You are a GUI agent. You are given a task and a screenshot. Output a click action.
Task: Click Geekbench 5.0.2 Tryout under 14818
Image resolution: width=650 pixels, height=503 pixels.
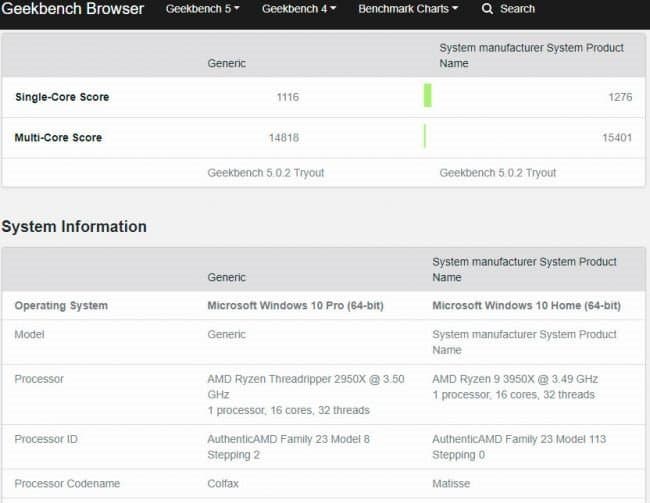tap(266, 173)
